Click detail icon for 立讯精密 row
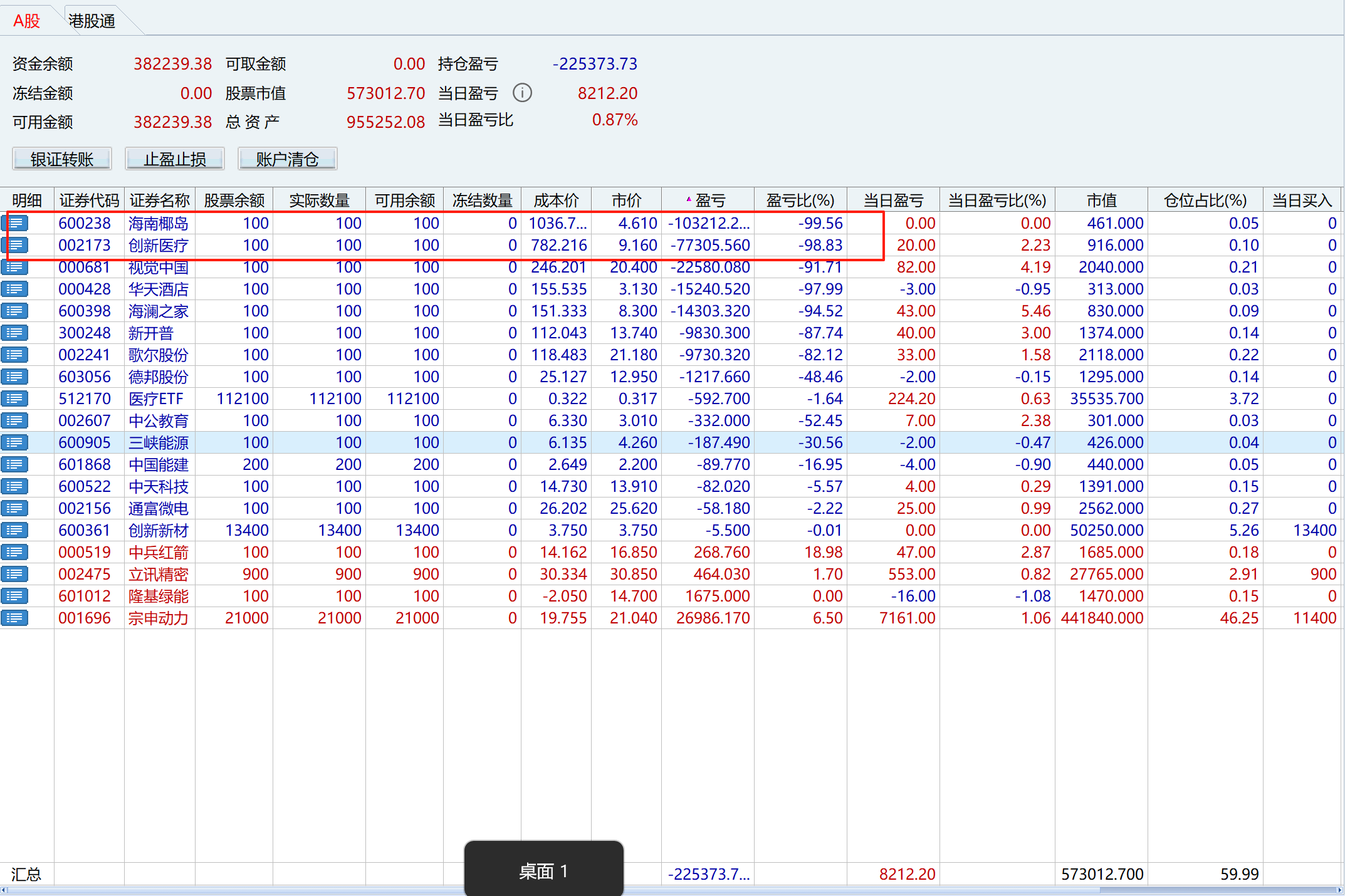This screenshot has width=1345, height=896. tap(14, 575)
